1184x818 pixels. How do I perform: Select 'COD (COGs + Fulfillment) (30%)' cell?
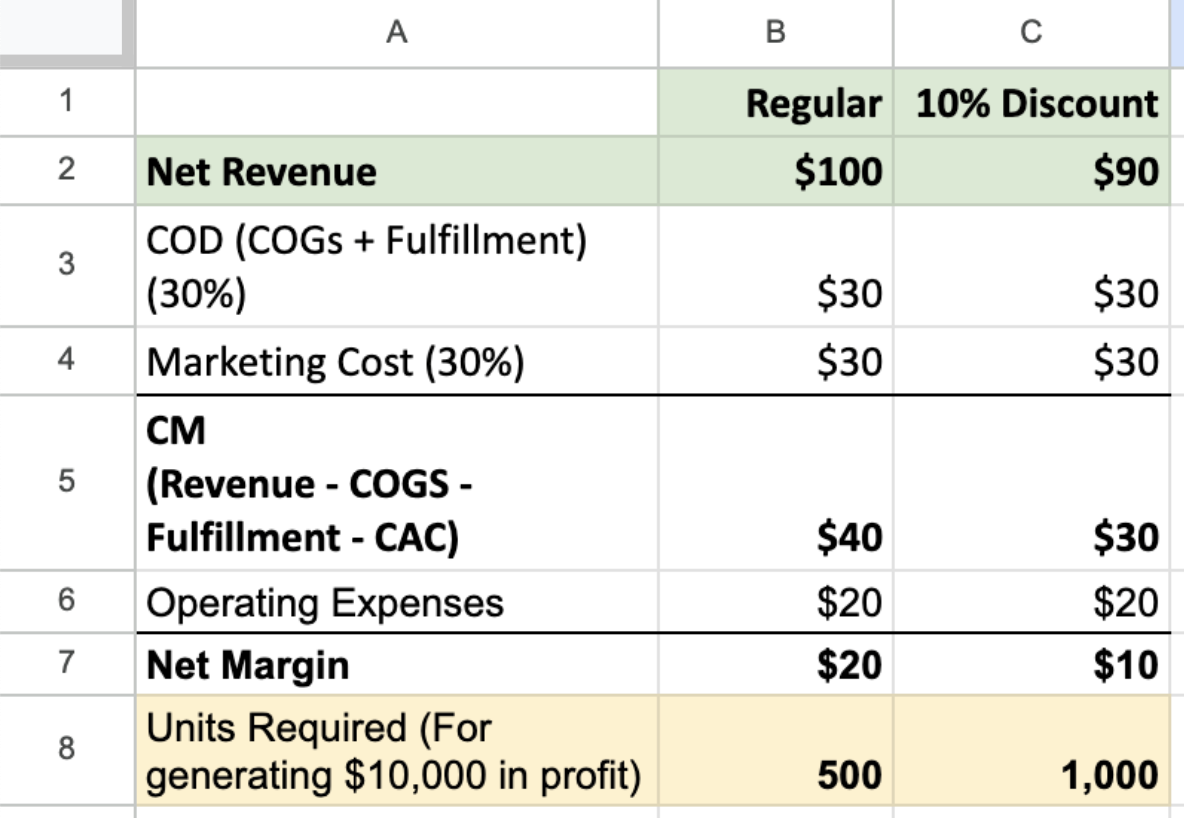pos(396,265)
